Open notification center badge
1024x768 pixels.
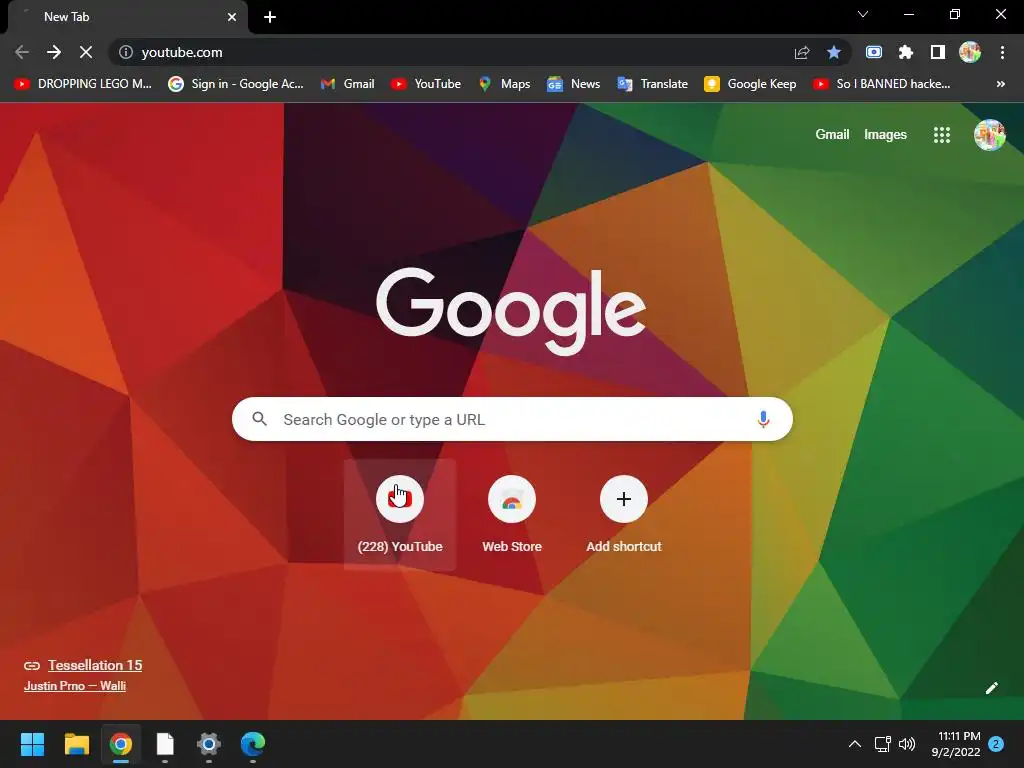coord(996,744)
